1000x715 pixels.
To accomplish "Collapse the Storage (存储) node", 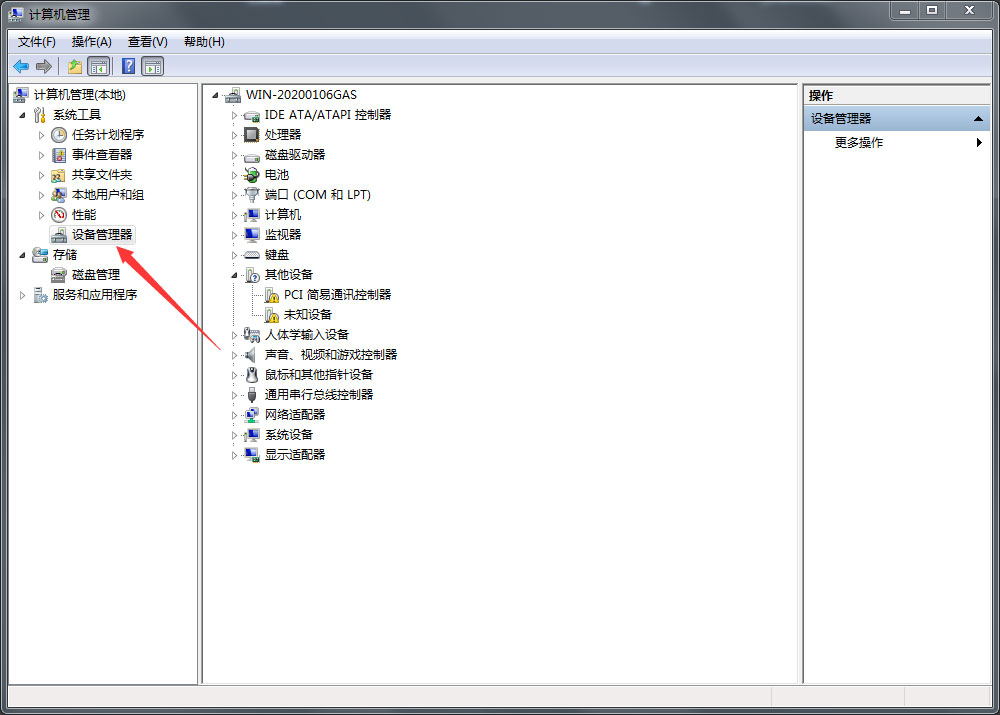I will [x=22, y=255].
